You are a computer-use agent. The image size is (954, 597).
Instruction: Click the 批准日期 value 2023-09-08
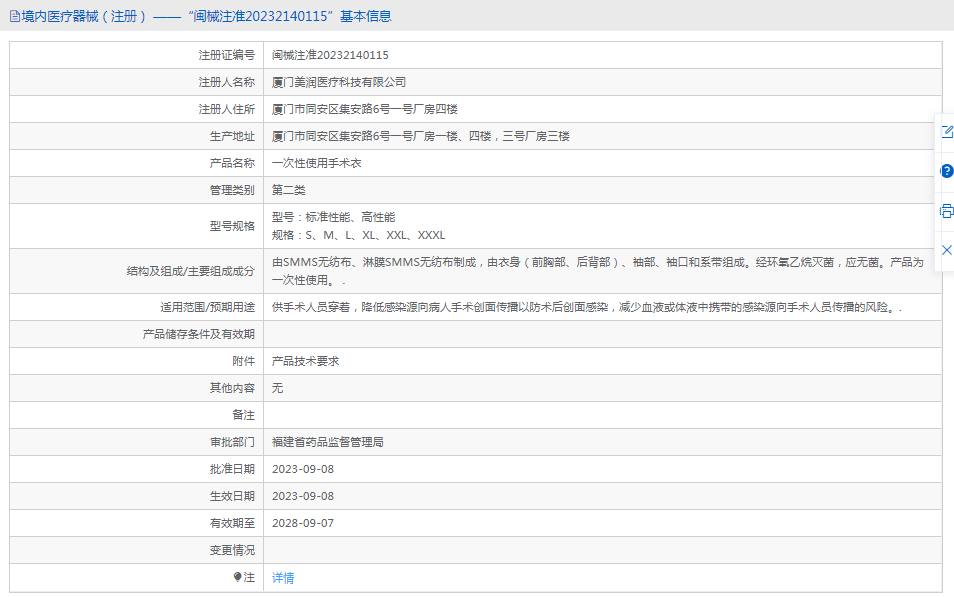pyautogui.click(x=303, y=469)
